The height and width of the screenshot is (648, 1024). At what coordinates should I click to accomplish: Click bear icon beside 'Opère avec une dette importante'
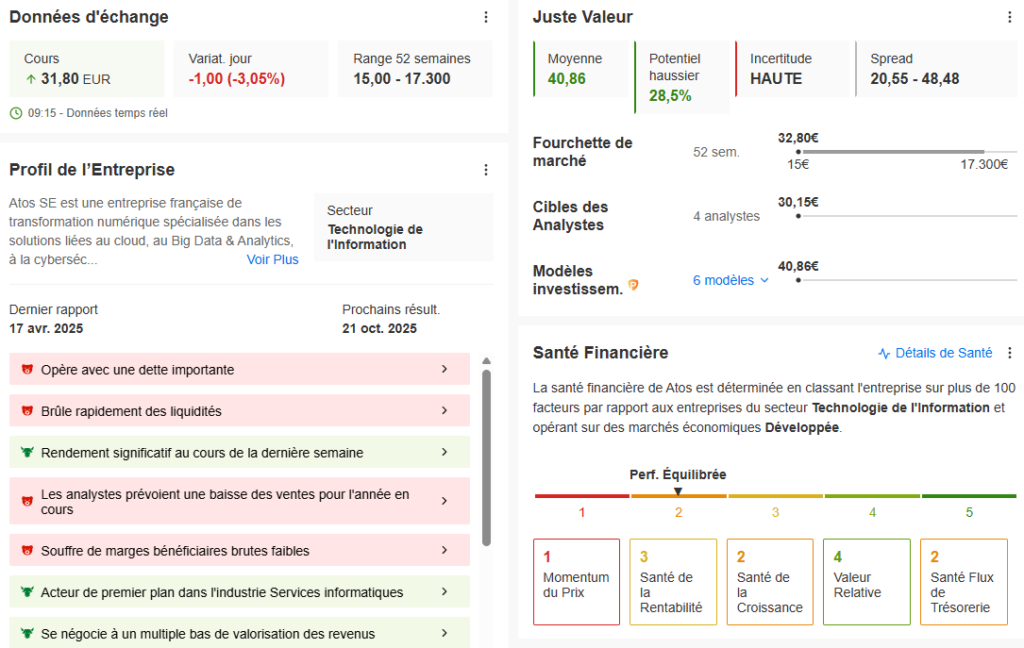(26, 370)
